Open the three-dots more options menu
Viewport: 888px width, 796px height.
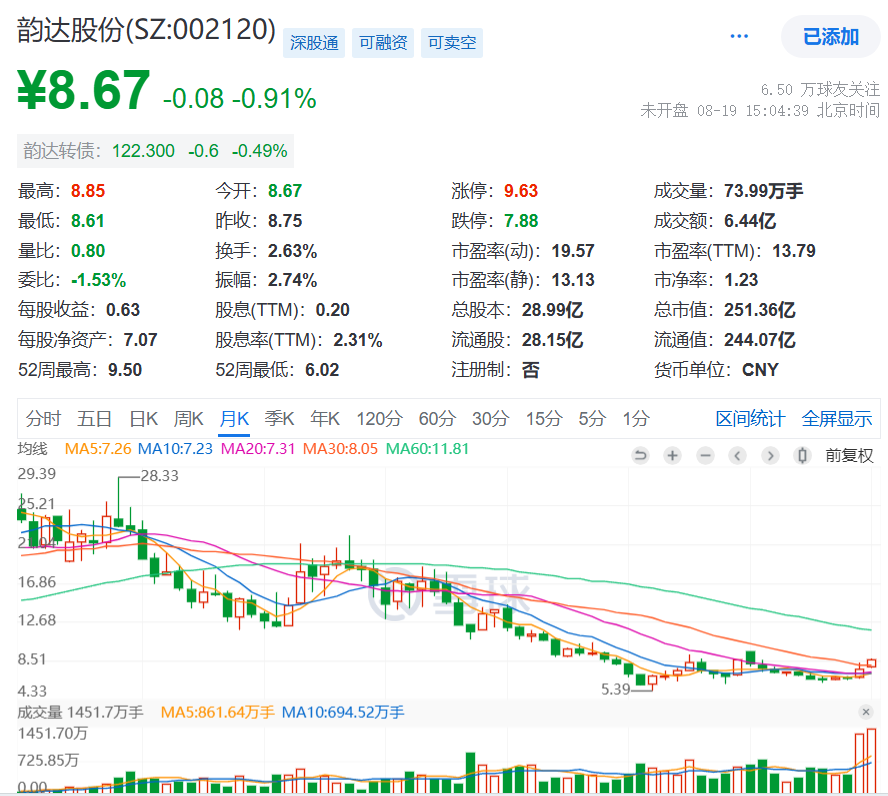coord(738,37)
